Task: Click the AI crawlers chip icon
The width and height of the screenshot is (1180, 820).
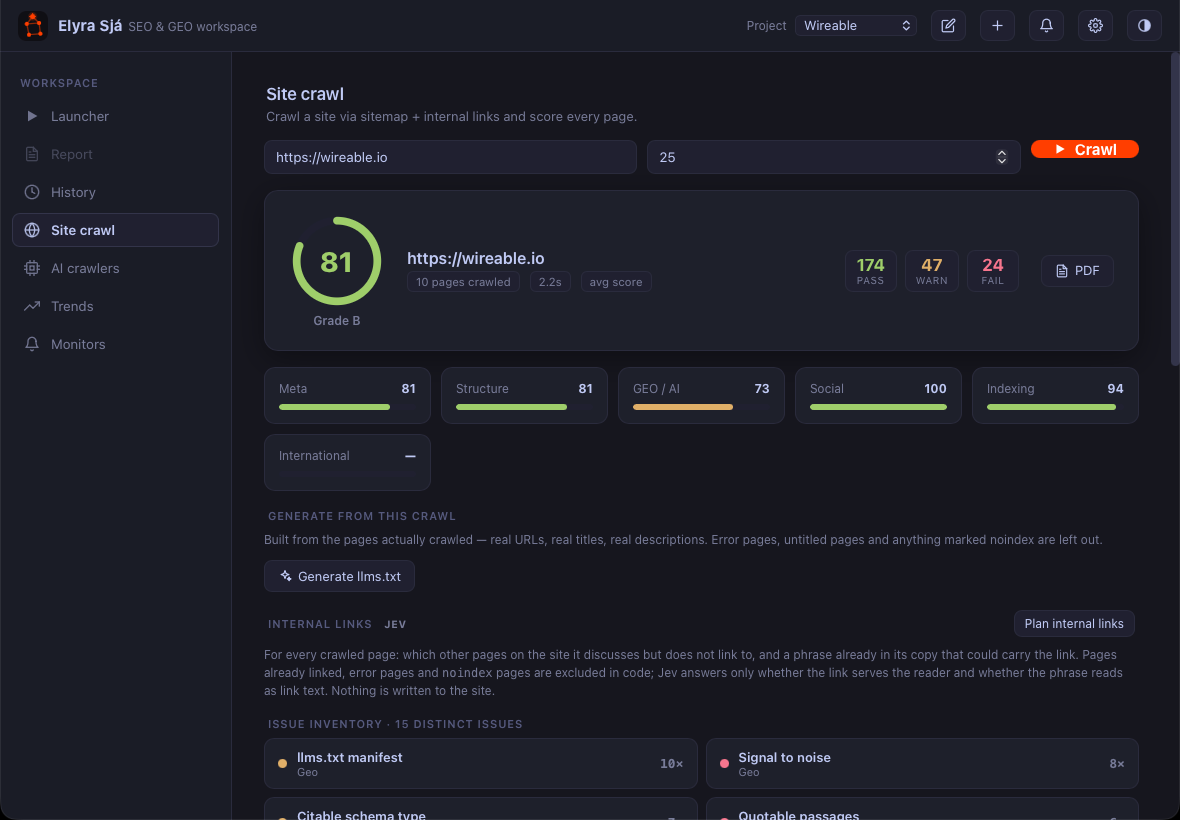Action: coord(32,269)
